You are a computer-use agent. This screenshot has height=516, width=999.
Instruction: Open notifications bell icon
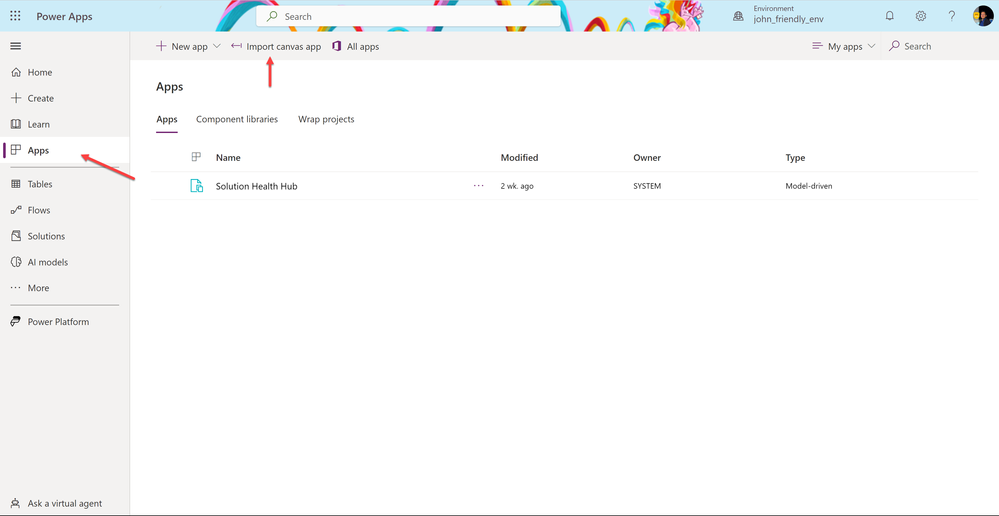click(x=890, y=17)
